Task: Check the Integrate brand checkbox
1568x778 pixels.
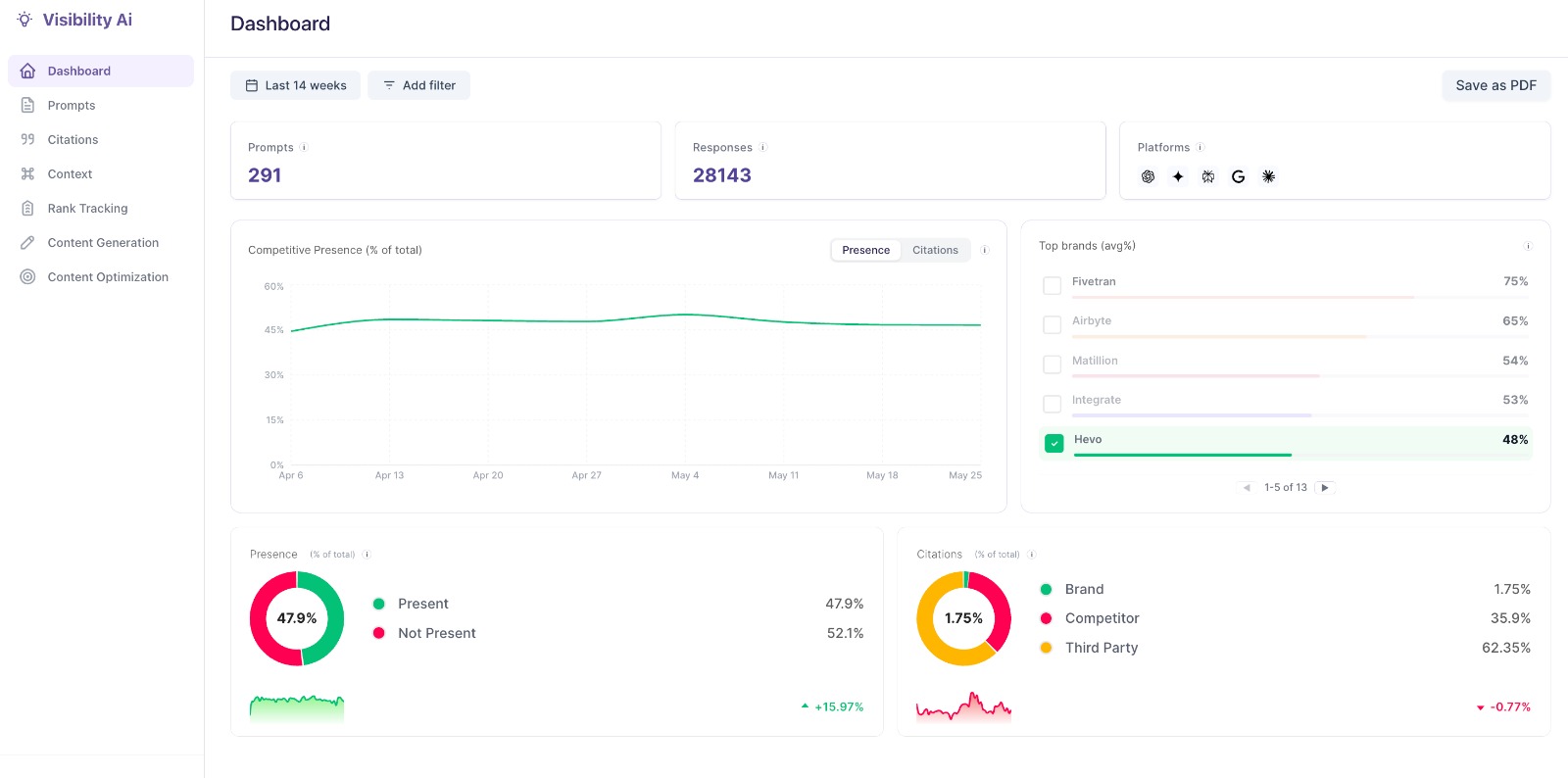Action: coord(1053,404)
